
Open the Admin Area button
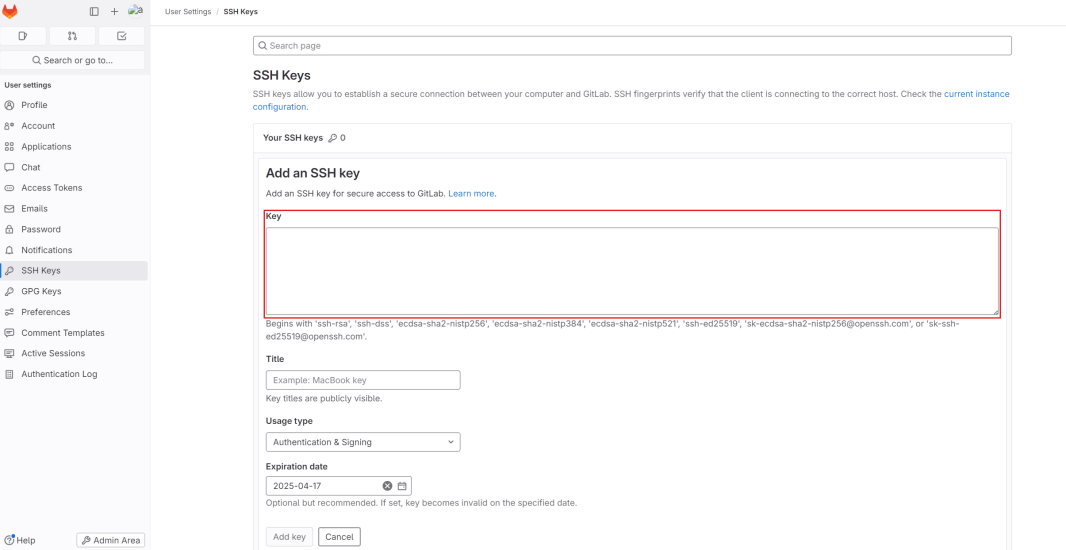(111, 540)
